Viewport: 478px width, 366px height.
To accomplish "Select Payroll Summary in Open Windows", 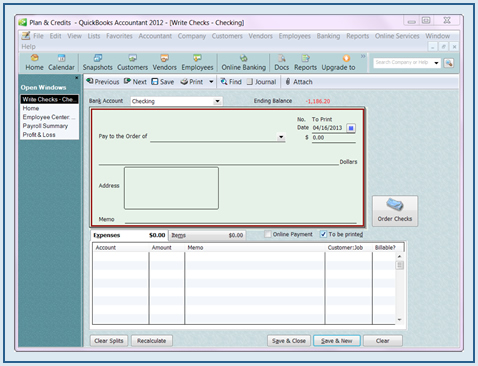I will coord(49,126).
